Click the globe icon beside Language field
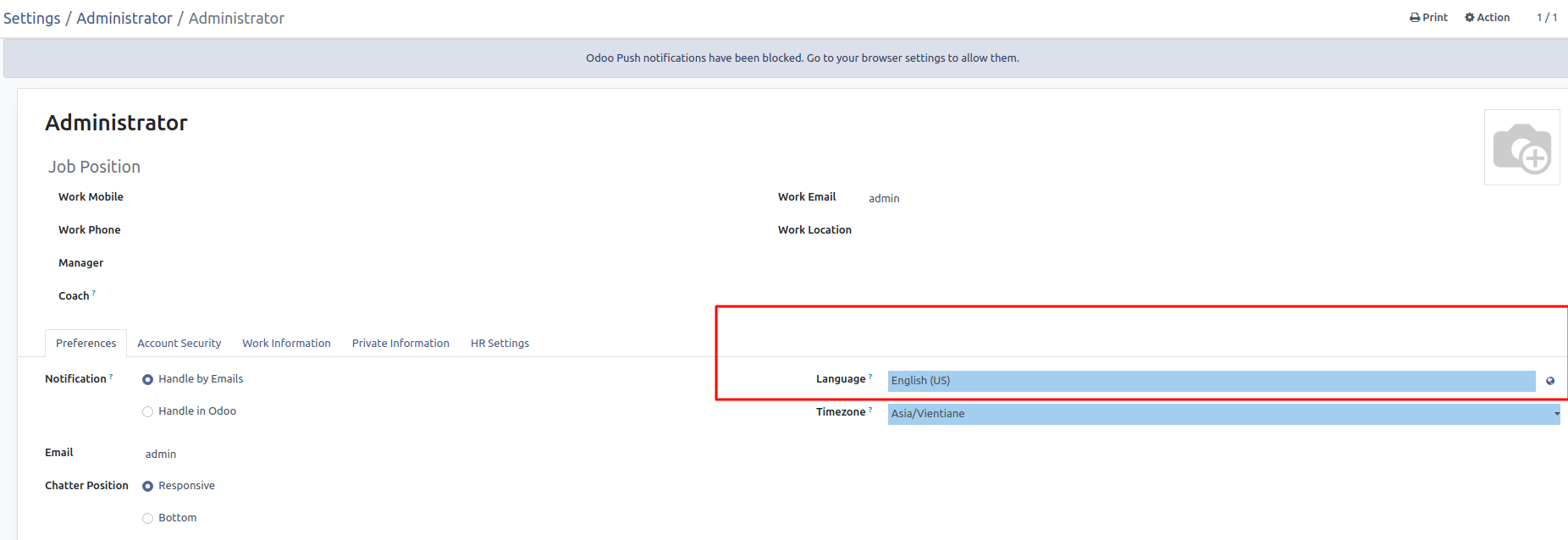The image size is (1568, 540). [1550, 381]
